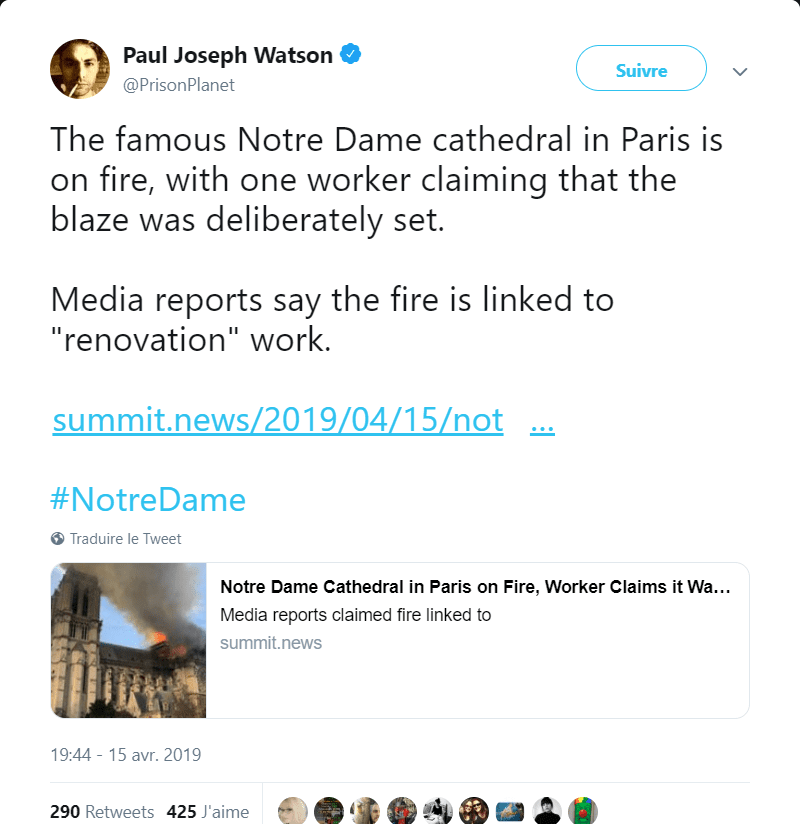Follow the account with the Suivre button
This screenshot has height=824, width=800.
641,68
